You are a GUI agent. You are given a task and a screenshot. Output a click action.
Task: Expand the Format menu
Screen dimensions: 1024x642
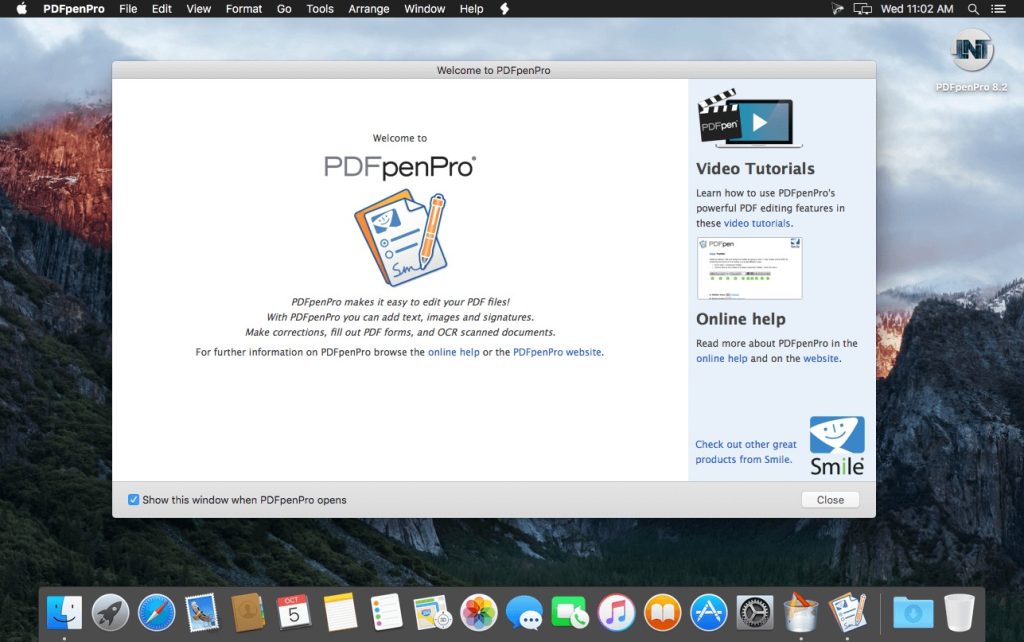[244, 9]
